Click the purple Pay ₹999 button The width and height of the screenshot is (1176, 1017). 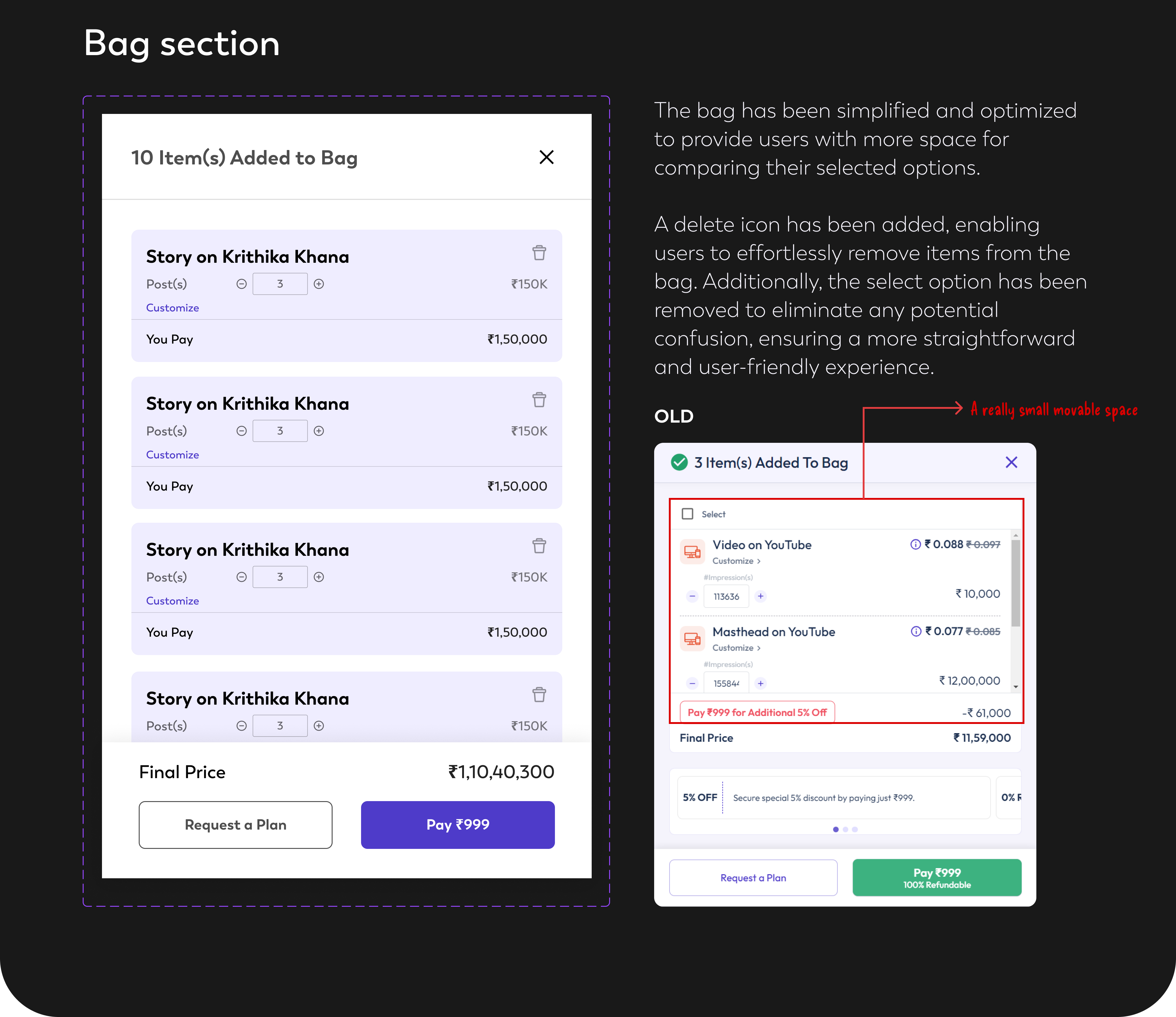[458, 825]
